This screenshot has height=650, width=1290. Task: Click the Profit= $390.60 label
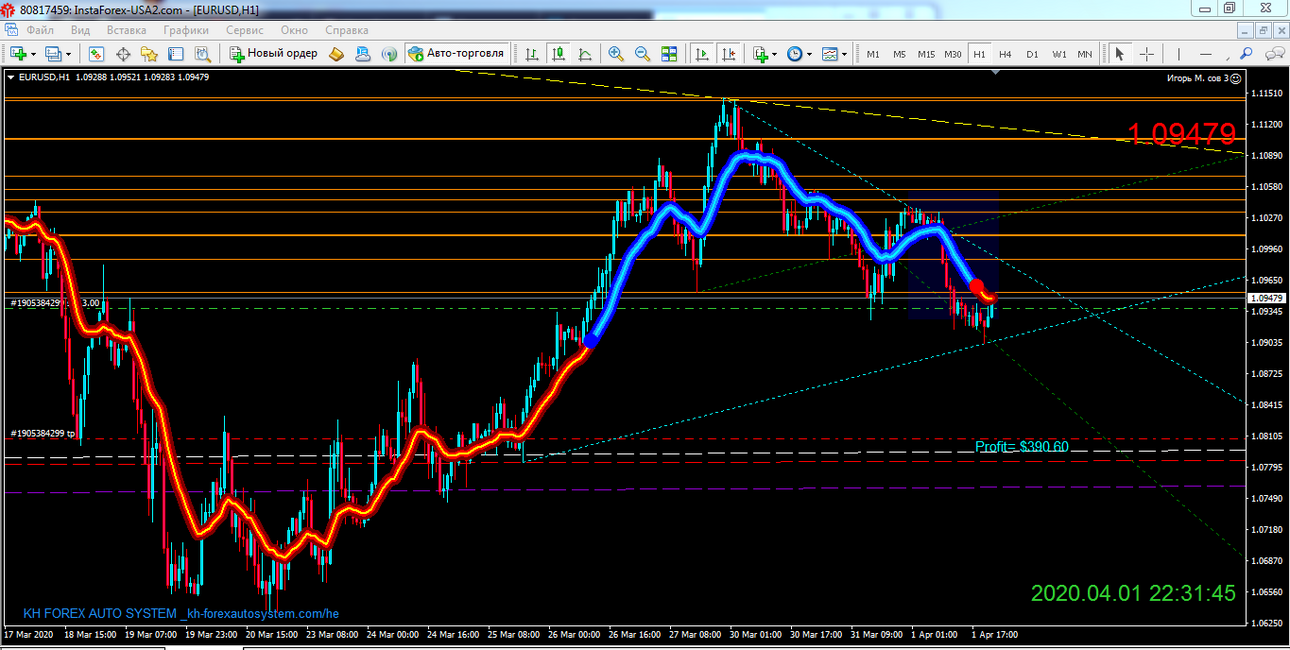(x=1022, y=446)
